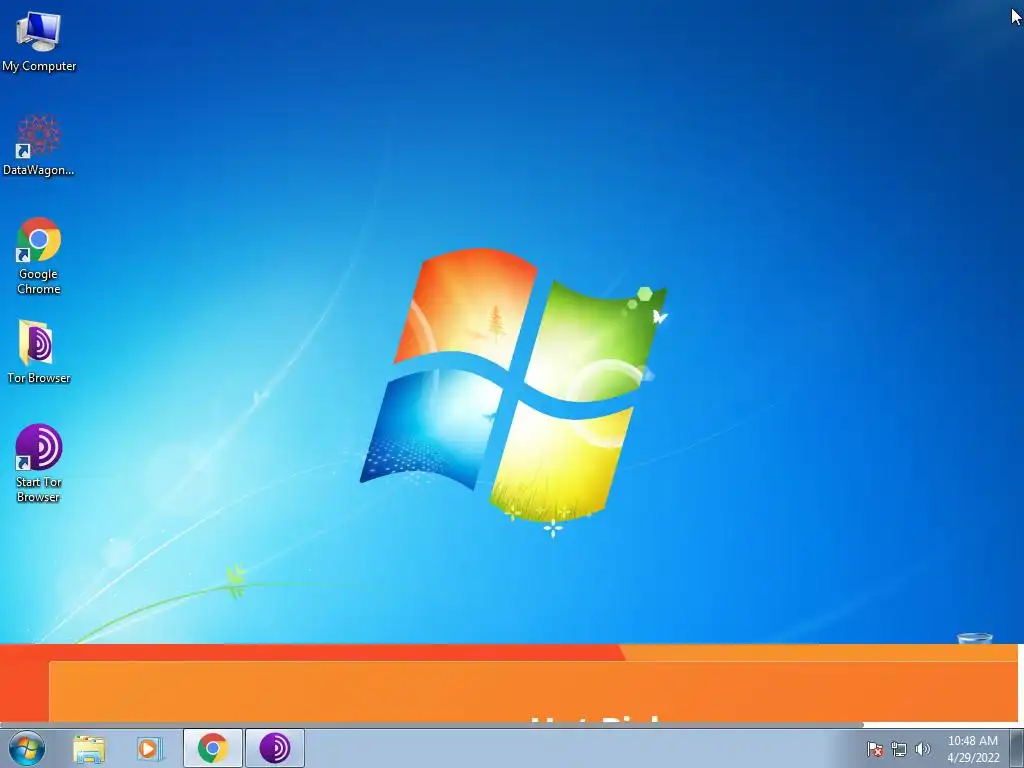Click the "My Computer" icon label text
Viewport: 1024px width, 768px height.
click(39, 66)
